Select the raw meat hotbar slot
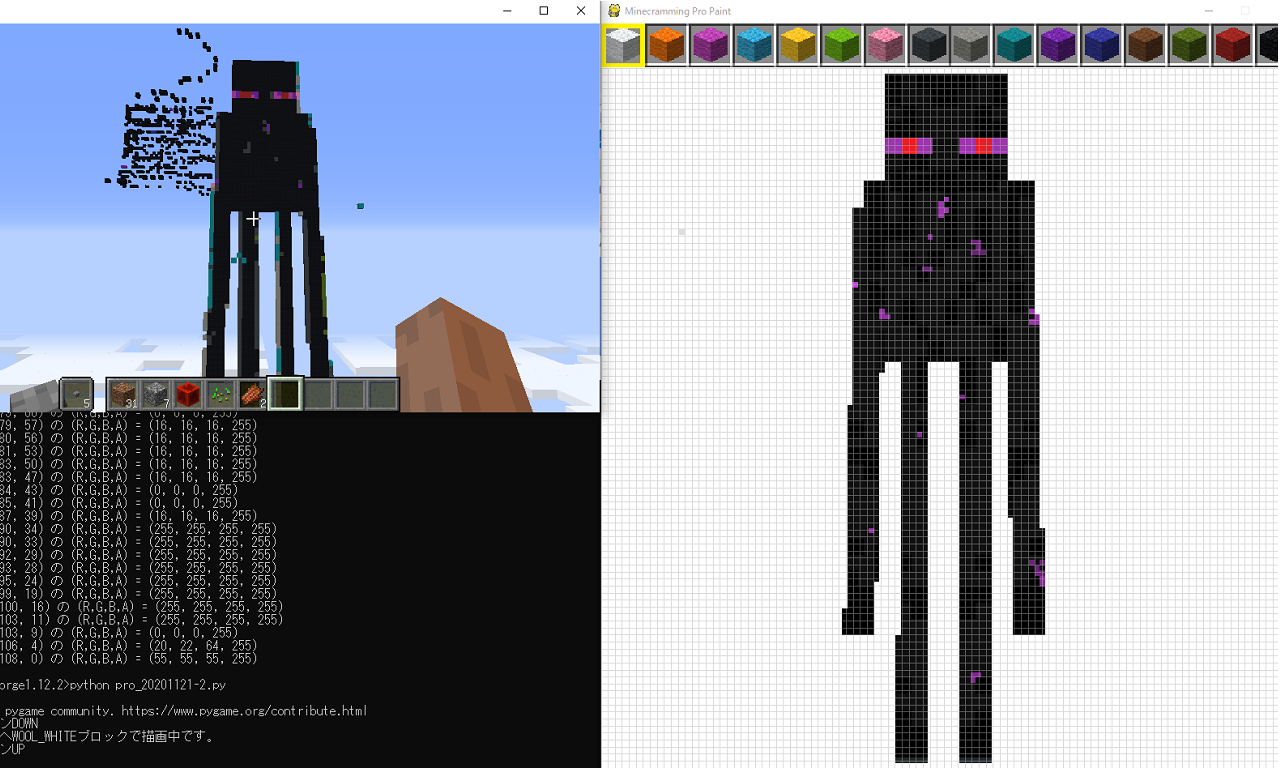Screen dimensions: 1280x768 pyautogui.click(x=253, y=394)
